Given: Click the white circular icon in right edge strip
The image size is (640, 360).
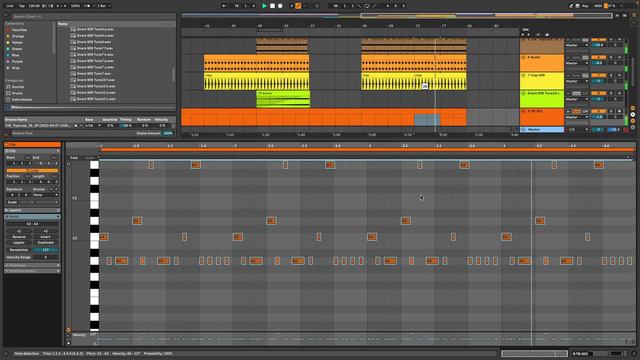Looking at the screenshot, I should (x=633, y=115).
